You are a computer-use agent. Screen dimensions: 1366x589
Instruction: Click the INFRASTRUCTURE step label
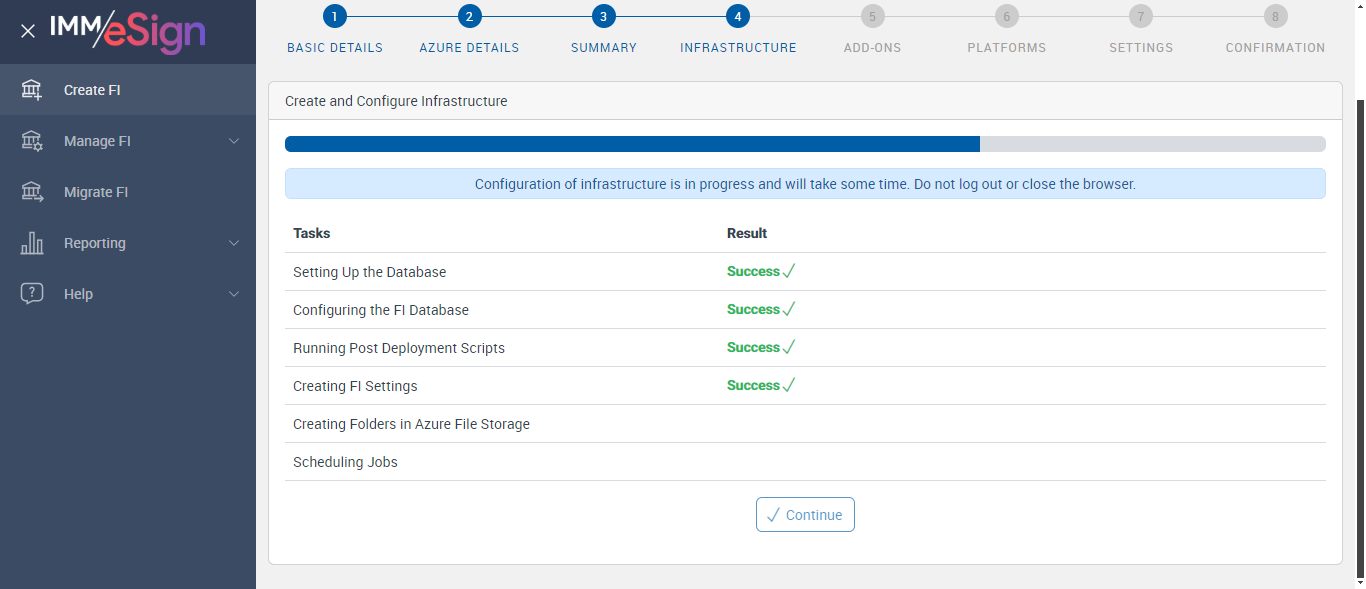[738, 48]
